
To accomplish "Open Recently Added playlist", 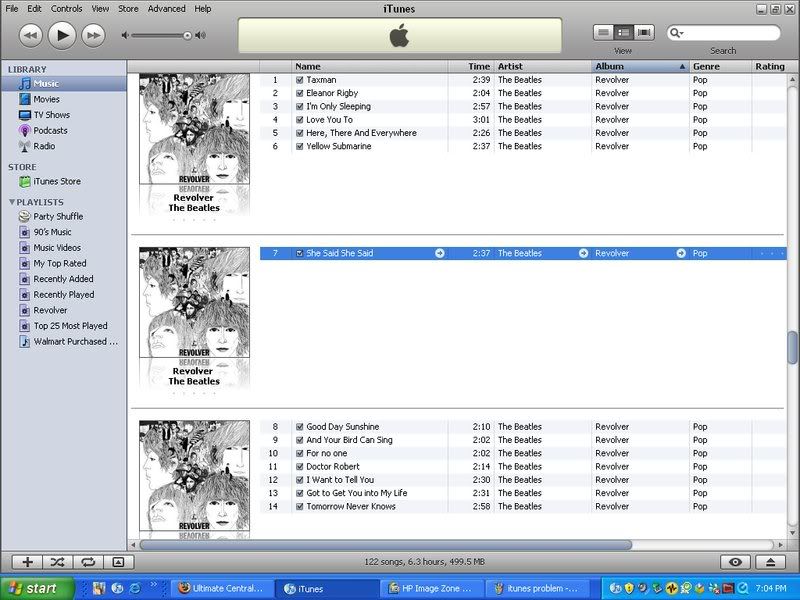I will 64,279.
